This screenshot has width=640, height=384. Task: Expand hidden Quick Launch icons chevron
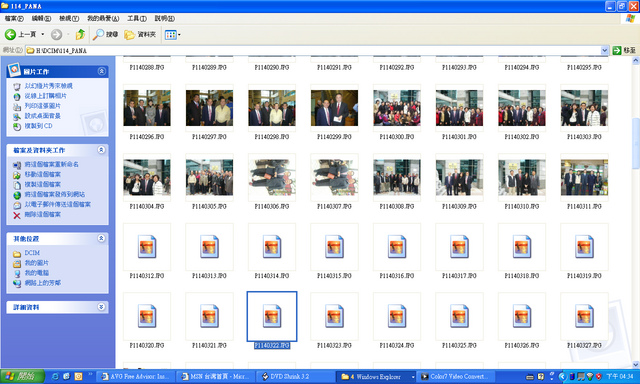click(90, 374)
